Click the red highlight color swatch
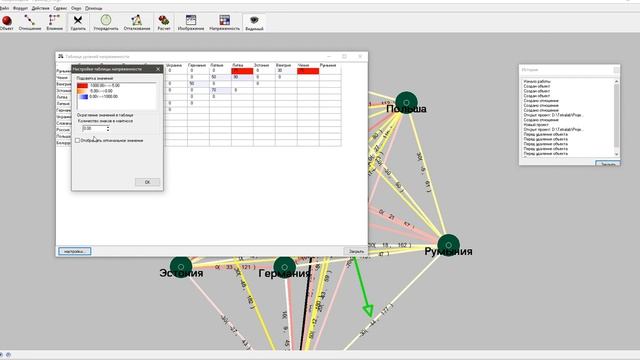The height and width of the screenshot is (360, 640). pos(83,86)
